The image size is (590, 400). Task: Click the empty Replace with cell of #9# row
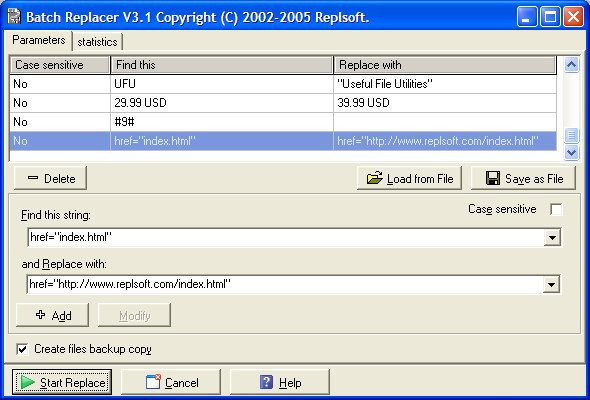[x=445, y=122]
